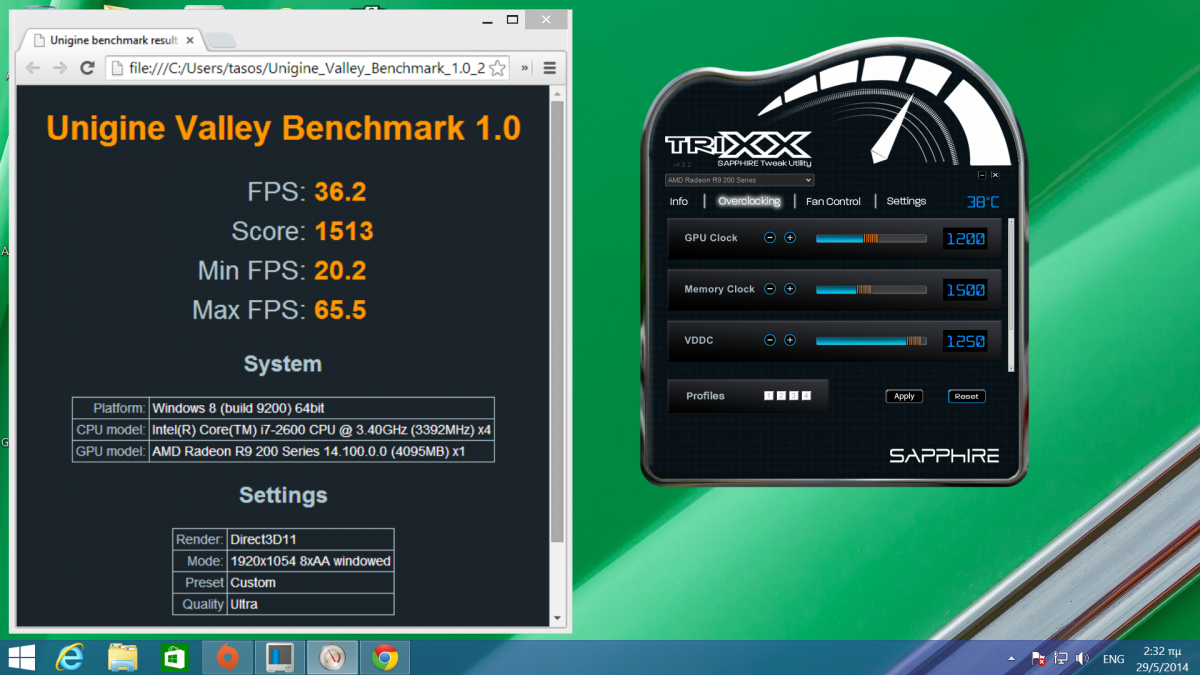Open the Windows Start button
The width and height of the screenshot is (1200, 675).
pos(21,657)
